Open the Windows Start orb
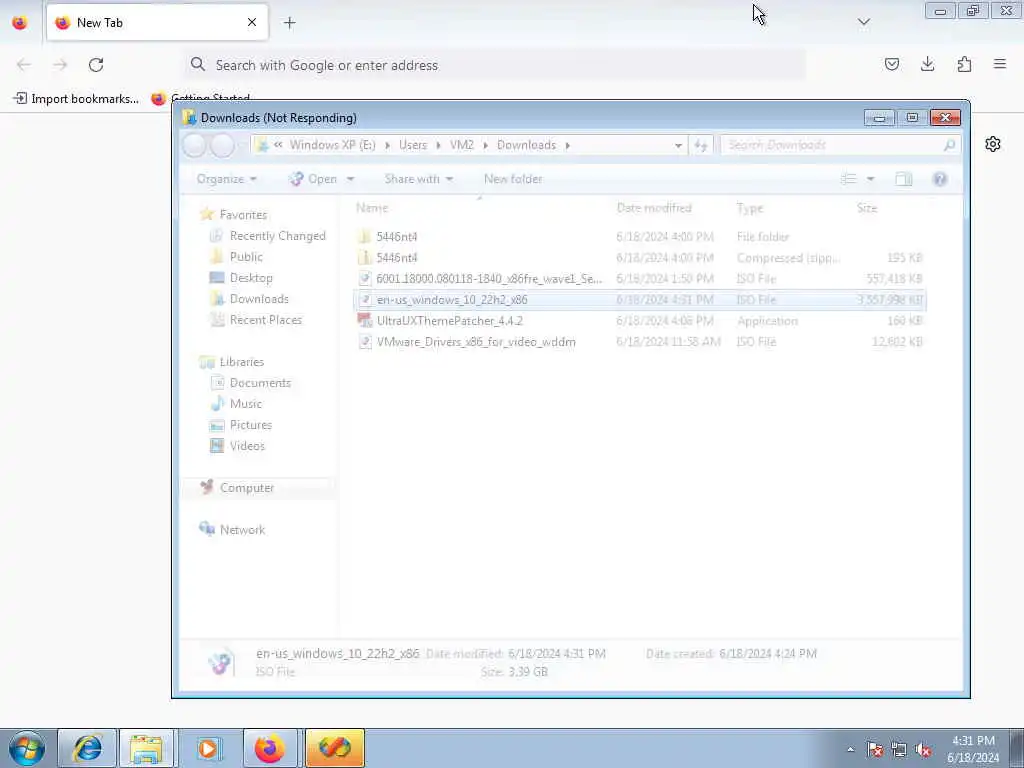 26,748
